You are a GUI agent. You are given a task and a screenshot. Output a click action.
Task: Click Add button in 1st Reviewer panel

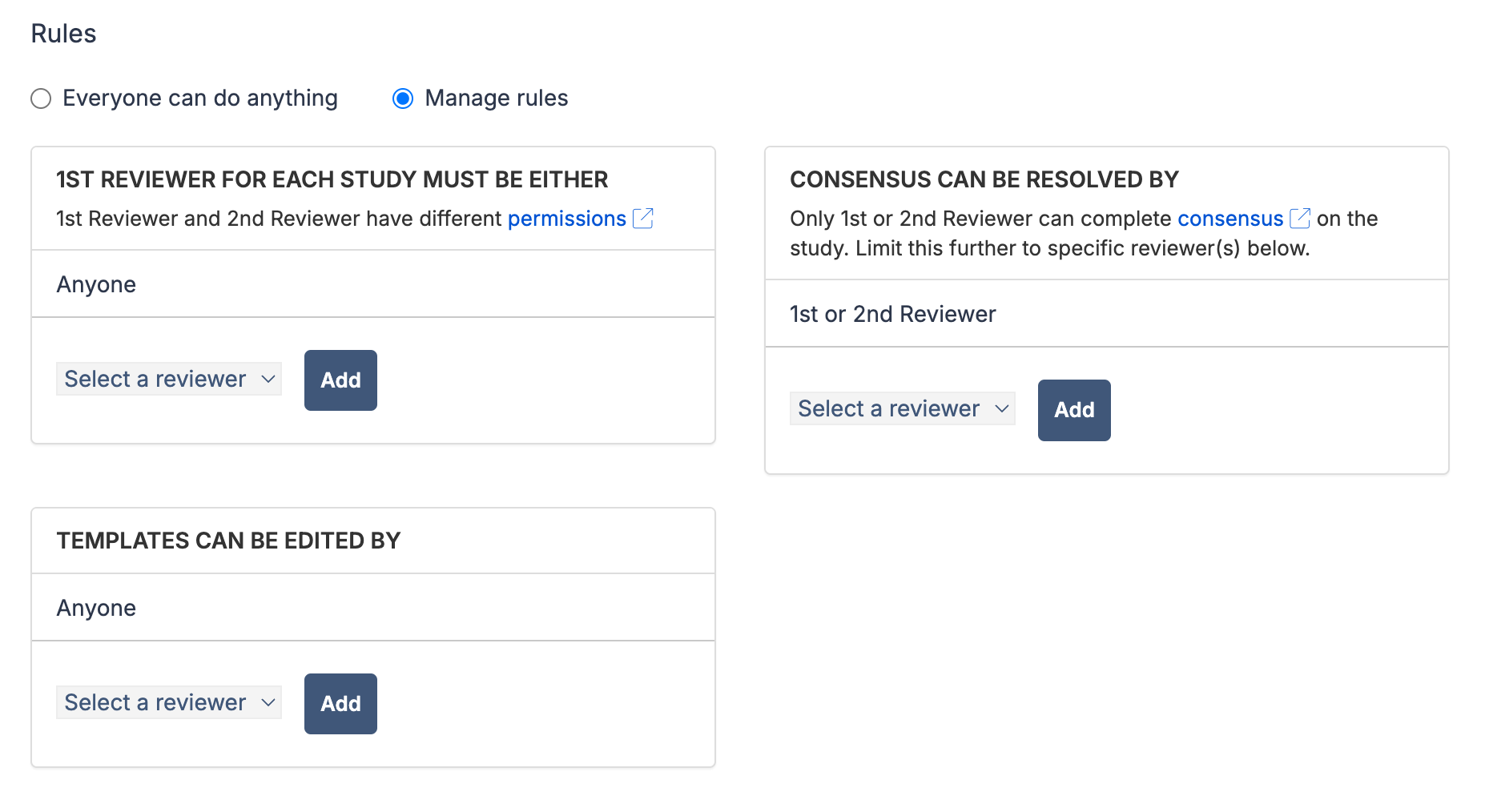coord(340,380)
